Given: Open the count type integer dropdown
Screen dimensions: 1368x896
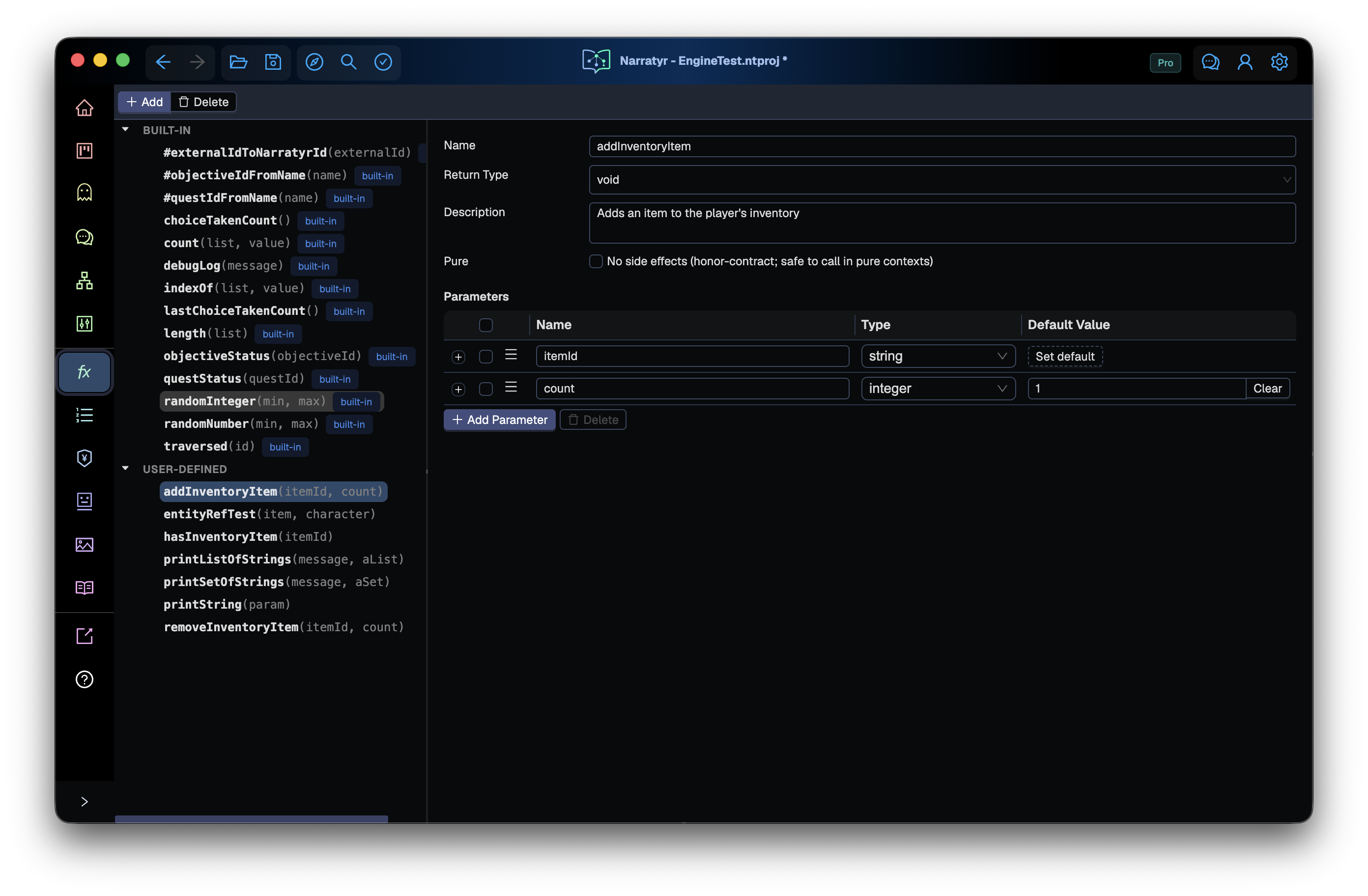Looking at the screenshot, I should 938,389.
